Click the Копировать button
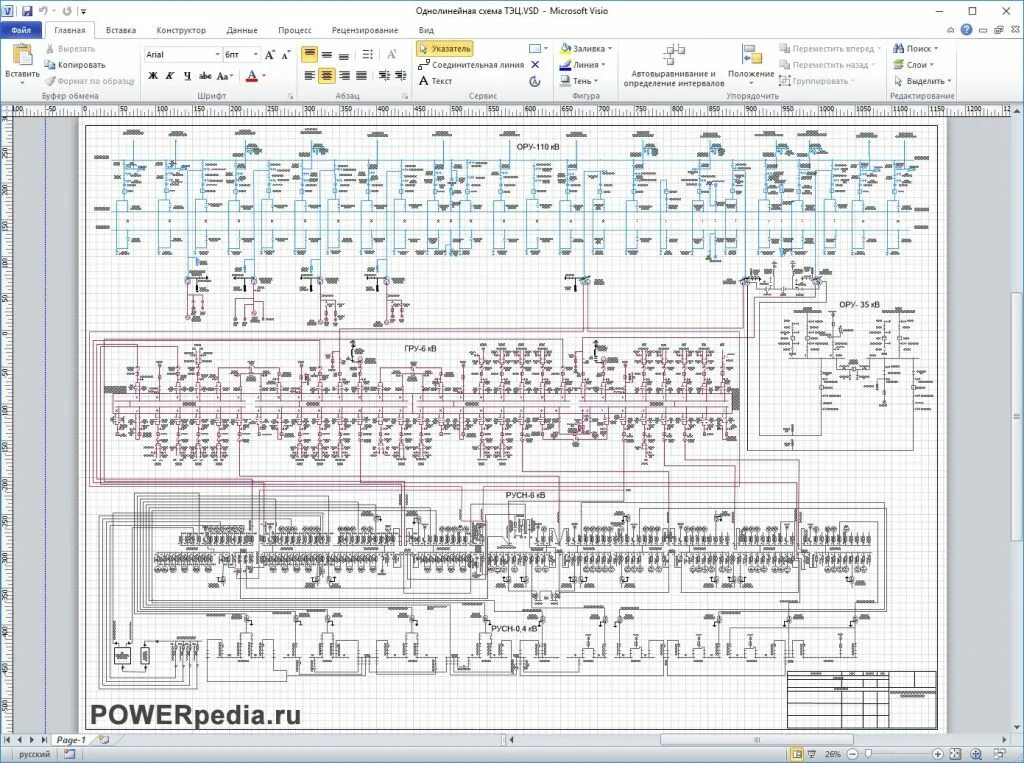This screenshot has width=1024, height=763. tap(75, 65)
